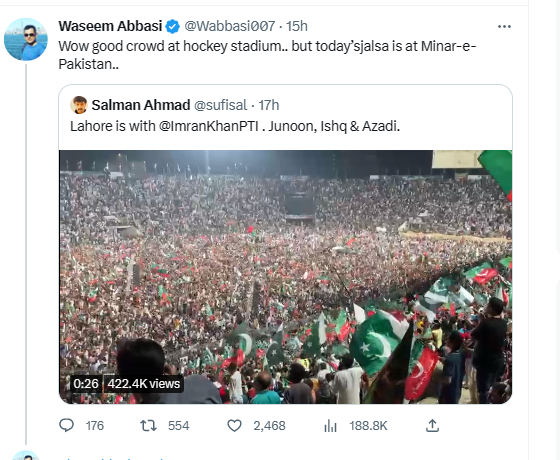Click the 188.8K views count
The image size is (560, 460).
(368, 426)
